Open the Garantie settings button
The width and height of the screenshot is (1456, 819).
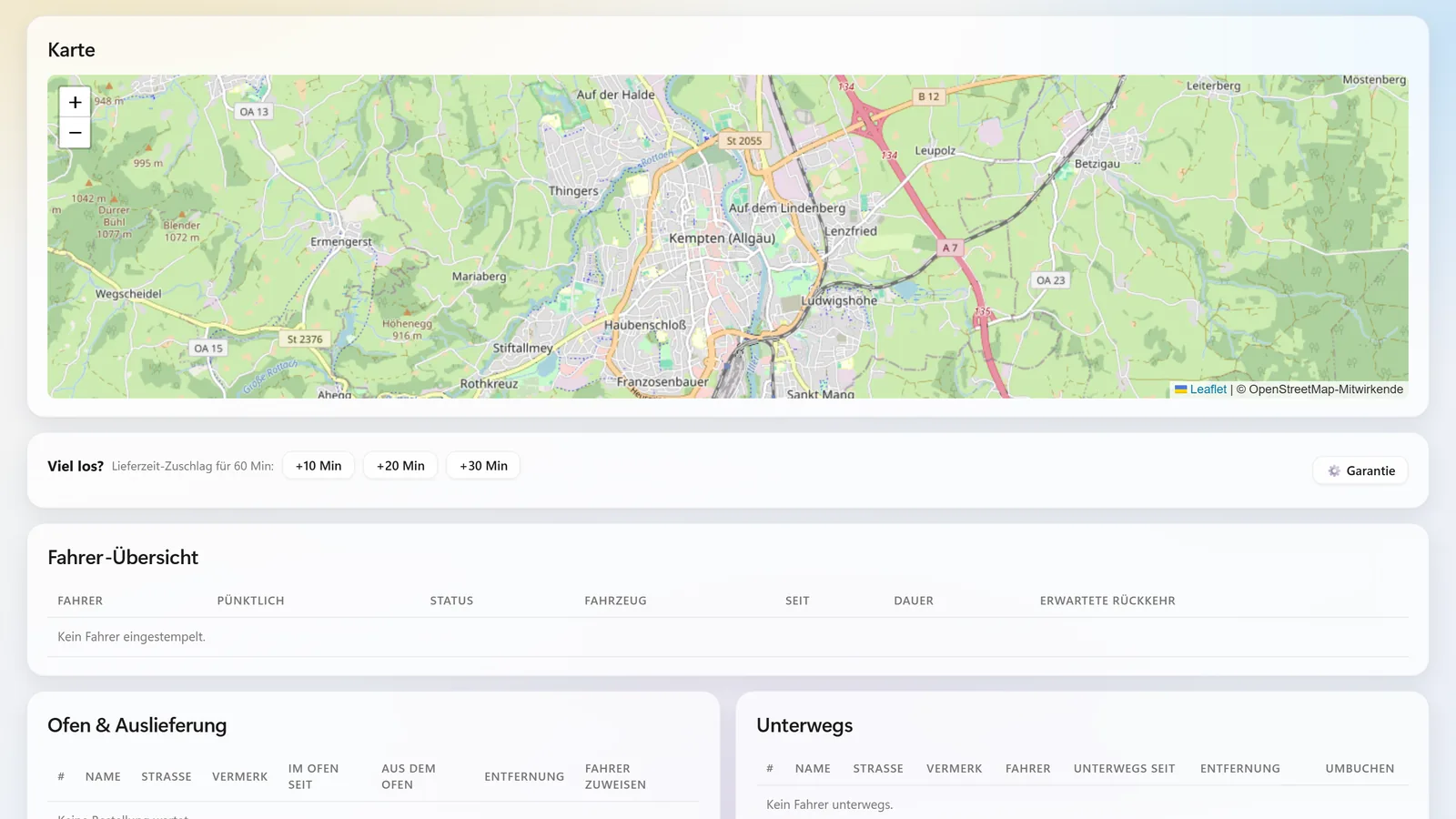click(x=1360, y=470)
